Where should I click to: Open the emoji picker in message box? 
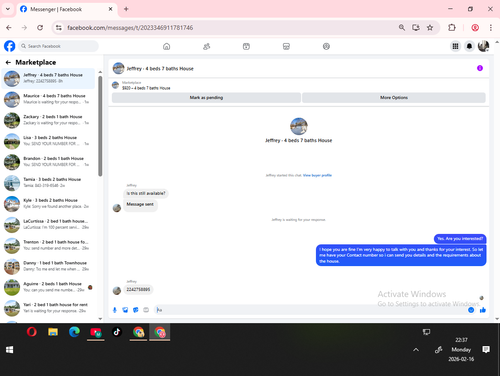click(x=471, y=310)
